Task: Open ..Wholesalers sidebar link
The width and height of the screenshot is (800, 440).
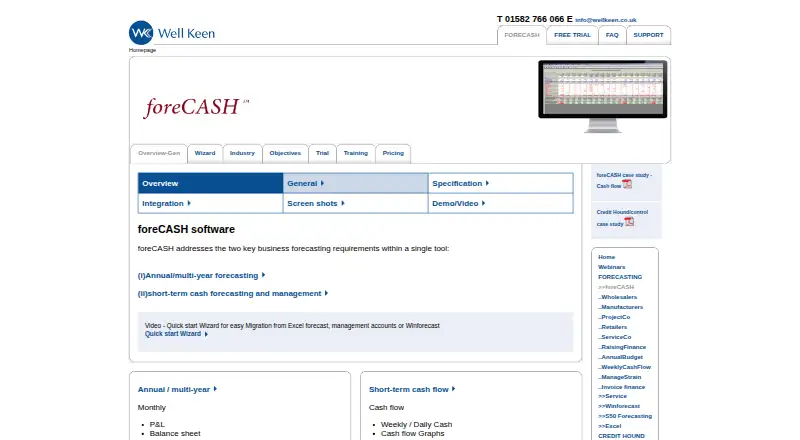Action: (x=617, y=297)
